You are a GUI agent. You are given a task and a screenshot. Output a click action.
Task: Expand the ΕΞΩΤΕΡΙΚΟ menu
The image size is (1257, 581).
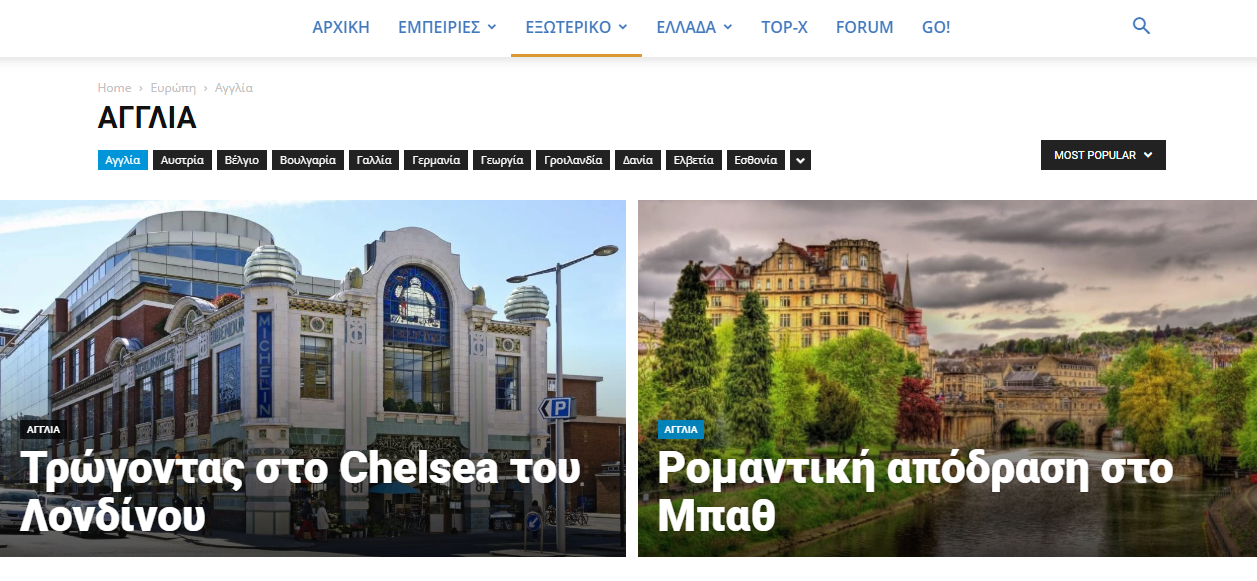coord(576,27)
